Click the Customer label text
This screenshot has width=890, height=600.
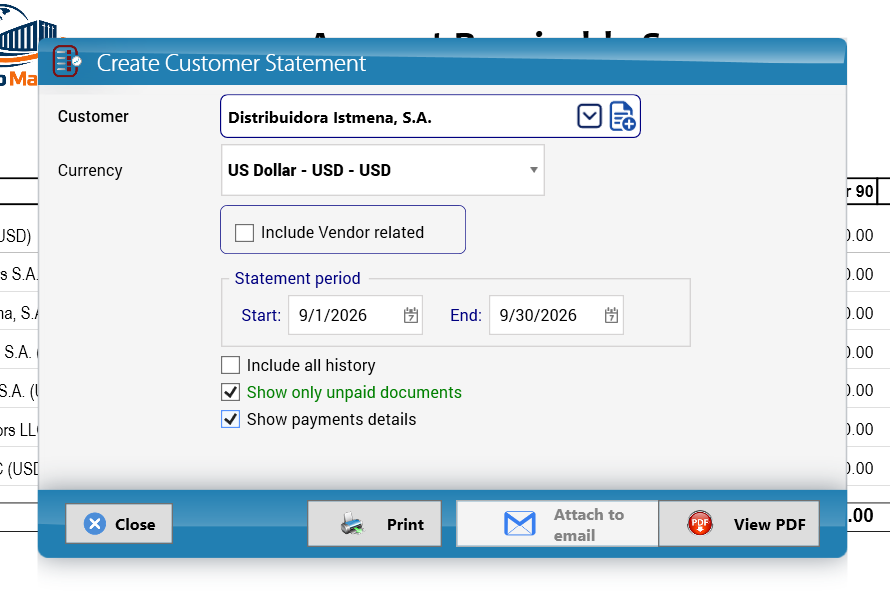(93, 116)
